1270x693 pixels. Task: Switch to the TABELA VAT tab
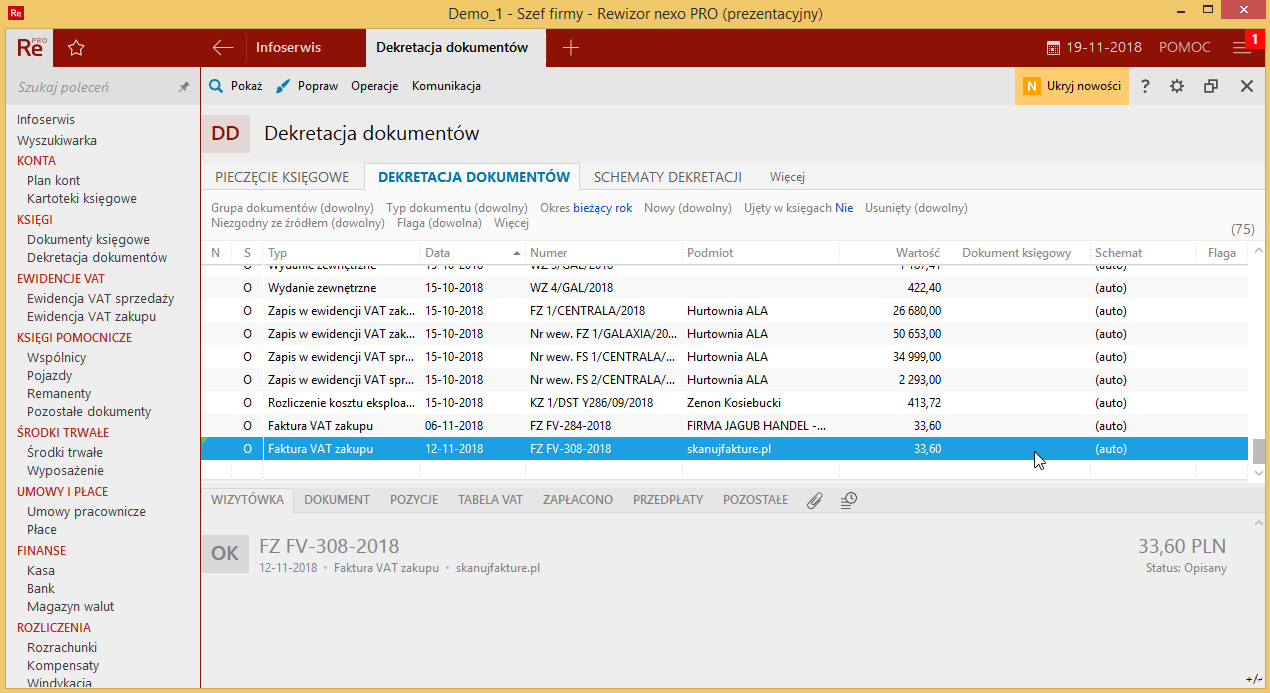coord(490,498)
